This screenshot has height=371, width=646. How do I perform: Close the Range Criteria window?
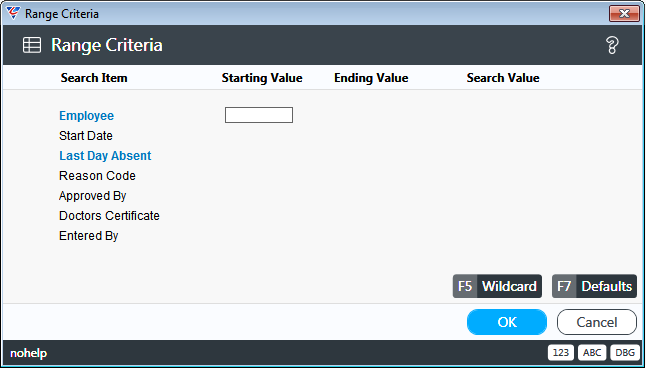(624, 14)
